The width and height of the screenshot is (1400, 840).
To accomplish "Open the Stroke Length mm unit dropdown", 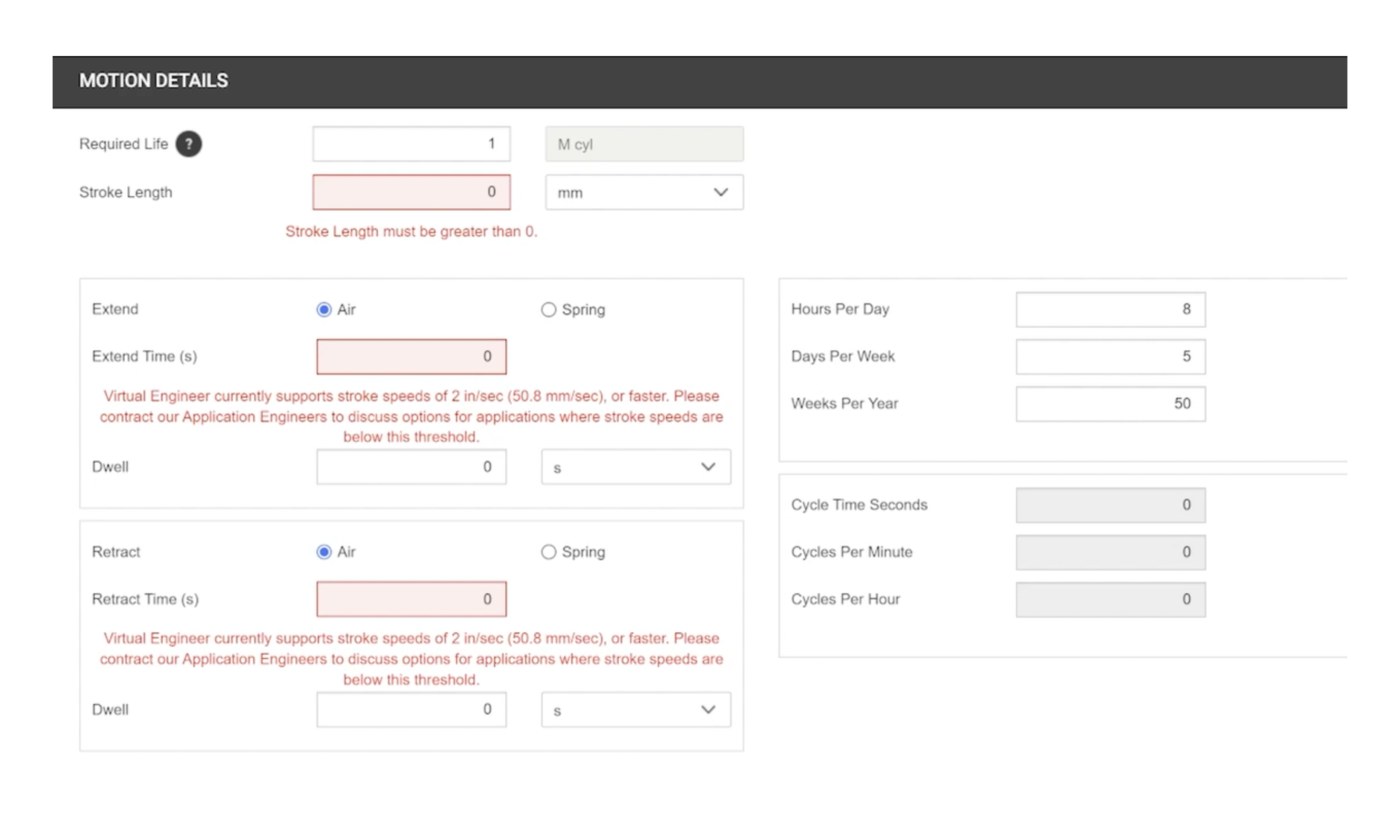I will point(644,192).
